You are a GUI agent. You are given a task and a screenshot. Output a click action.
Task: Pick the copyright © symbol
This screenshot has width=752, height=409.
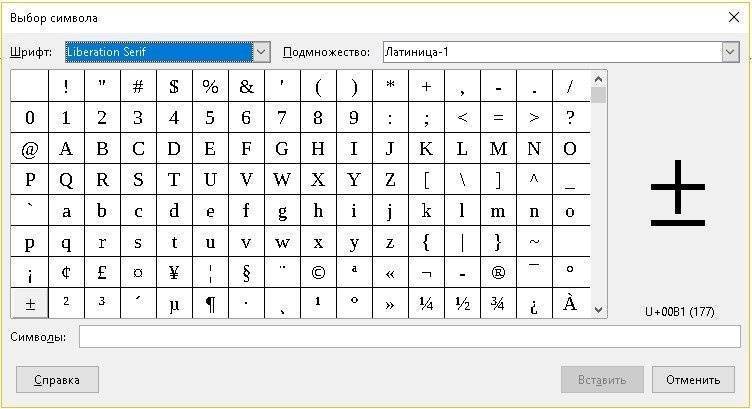click(x=318, y=272)
